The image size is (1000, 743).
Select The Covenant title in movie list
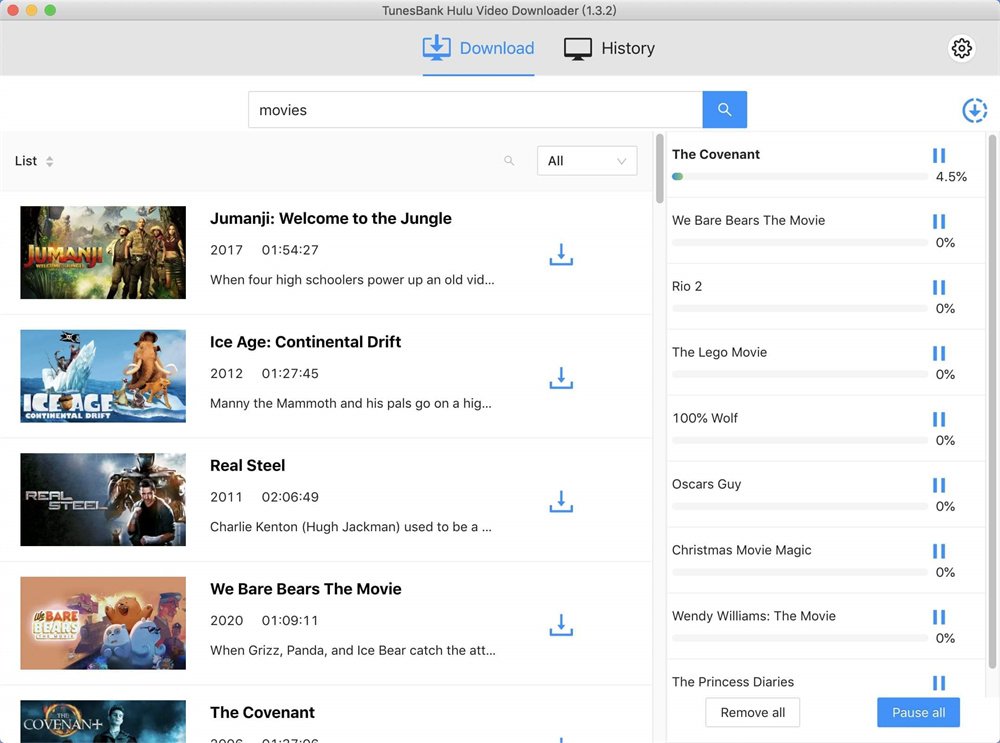[x=262, y=712]
